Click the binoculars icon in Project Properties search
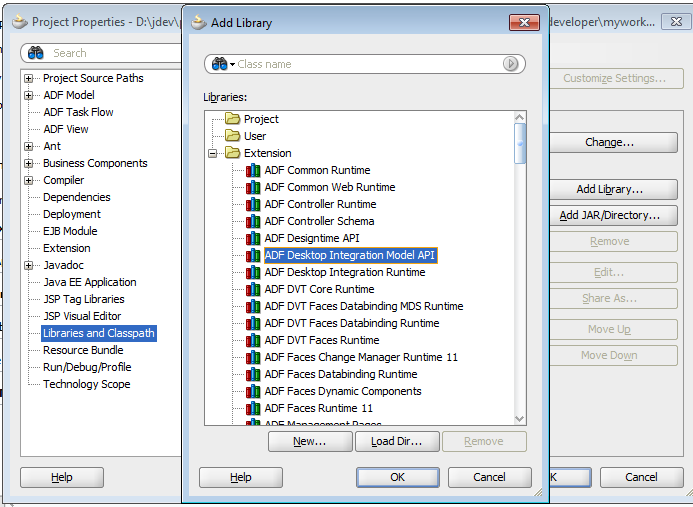 tap(35, 53)
